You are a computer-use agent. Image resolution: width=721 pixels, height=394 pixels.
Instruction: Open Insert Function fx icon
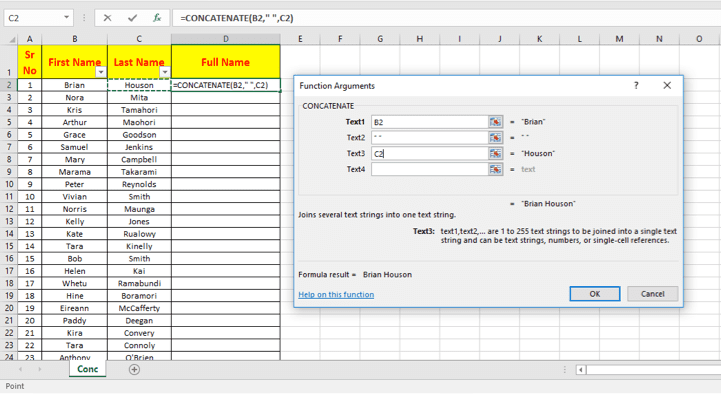(157, 18)
